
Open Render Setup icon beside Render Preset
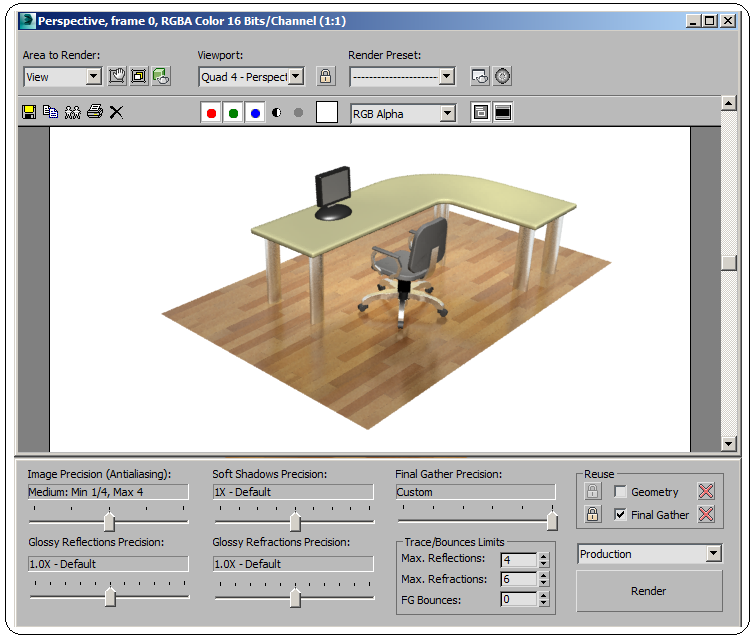tap(479, 76)
